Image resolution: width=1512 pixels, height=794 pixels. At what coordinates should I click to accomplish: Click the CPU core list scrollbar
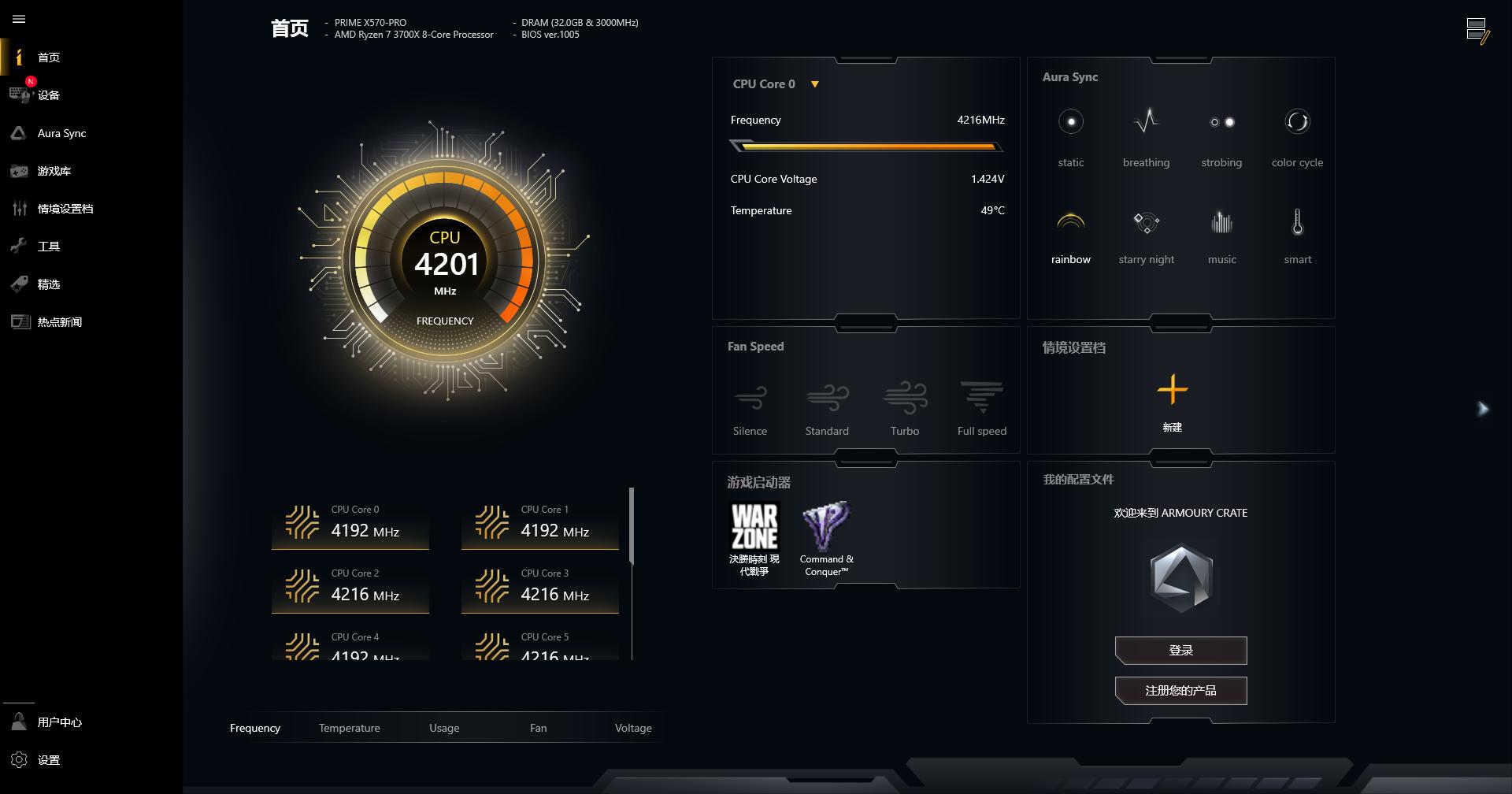pos(632,525)
